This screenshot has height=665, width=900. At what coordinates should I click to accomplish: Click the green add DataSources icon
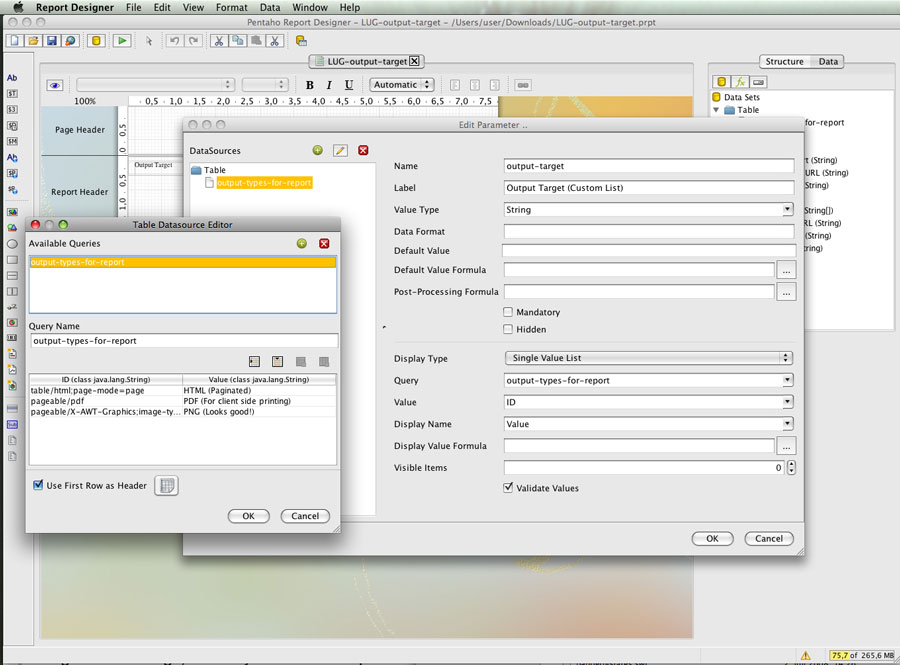coord(318,150)
